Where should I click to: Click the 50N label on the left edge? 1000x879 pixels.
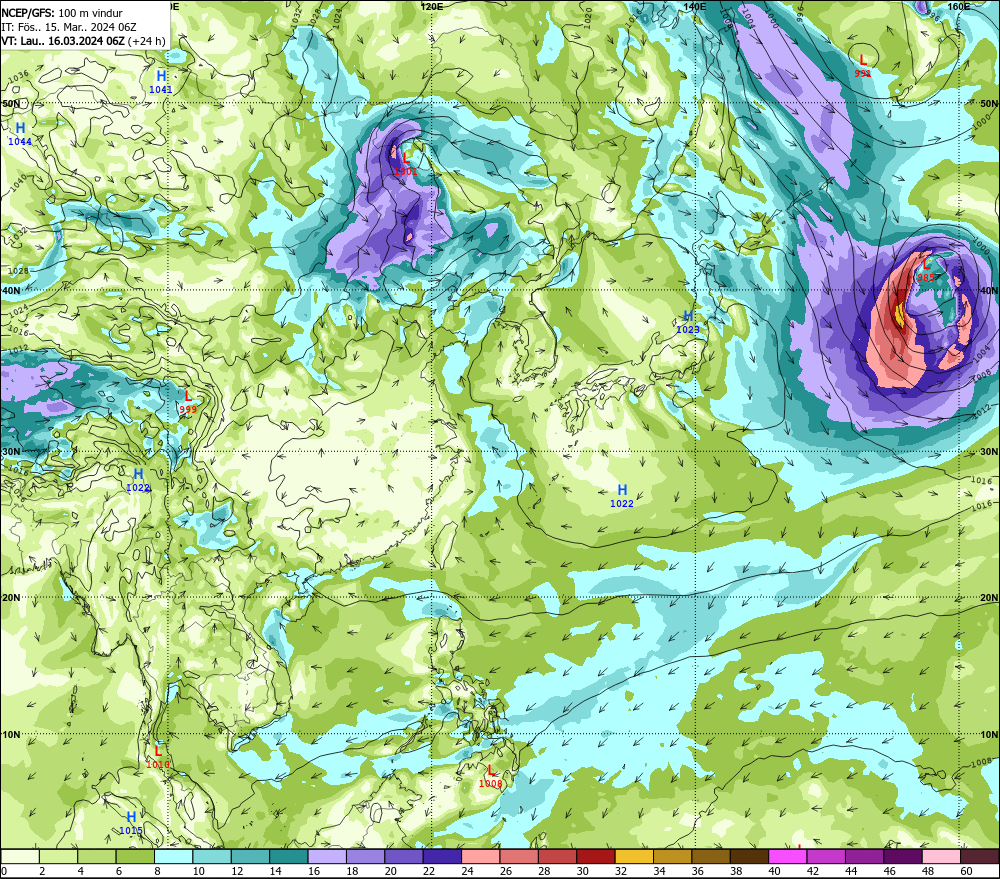(11, 103)
